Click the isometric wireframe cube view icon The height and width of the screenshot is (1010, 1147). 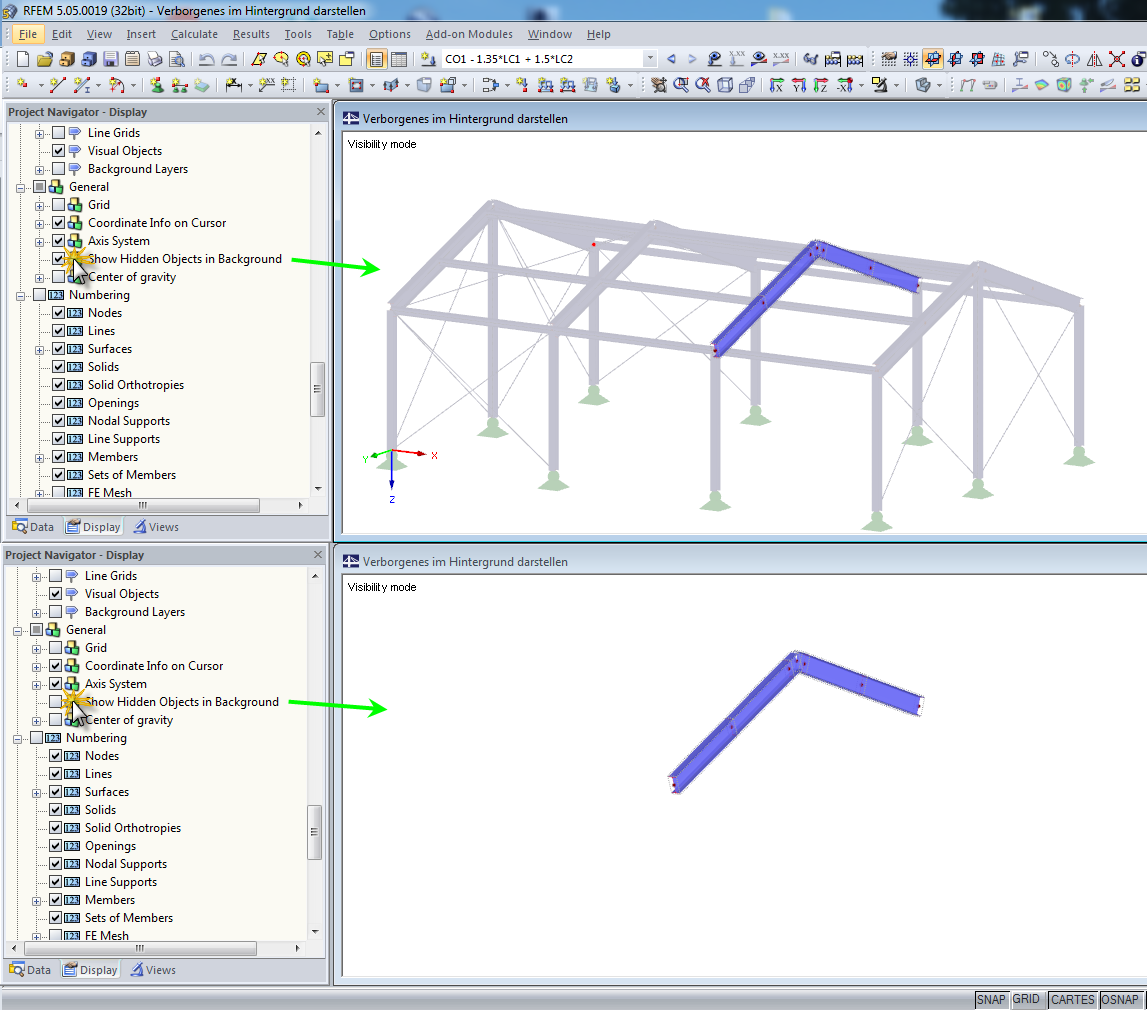tap(725, 86)
